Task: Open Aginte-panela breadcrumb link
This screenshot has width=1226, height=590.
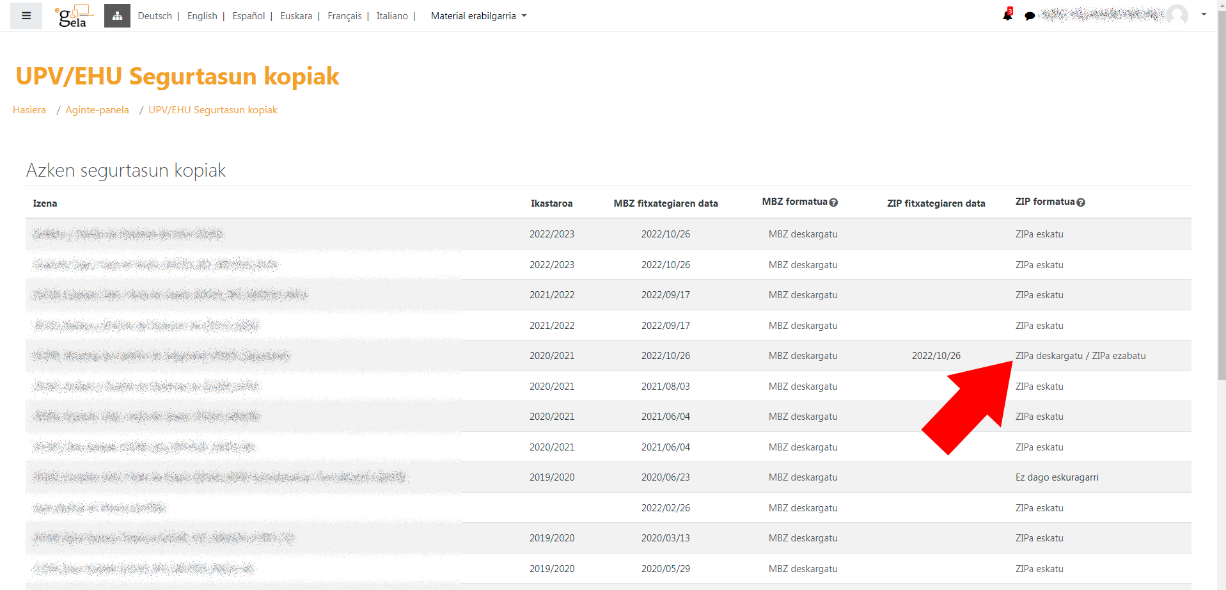Action: point(97,110)
